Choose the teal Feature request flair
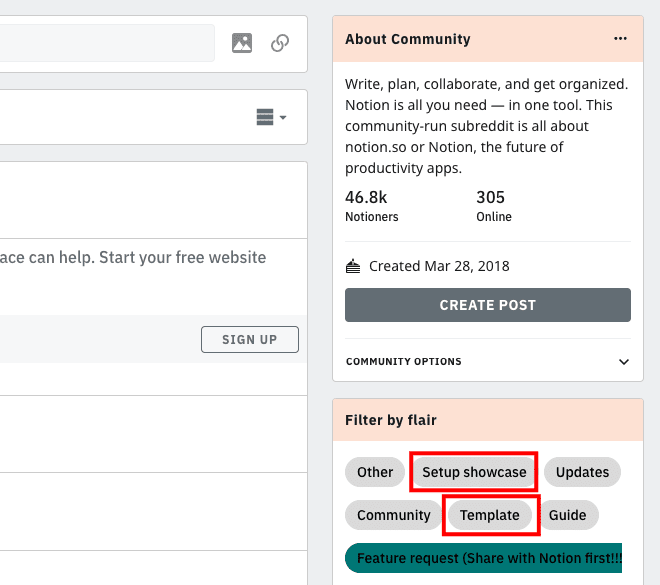Viewport: 660px width, 585px height. tap(483, 558)
